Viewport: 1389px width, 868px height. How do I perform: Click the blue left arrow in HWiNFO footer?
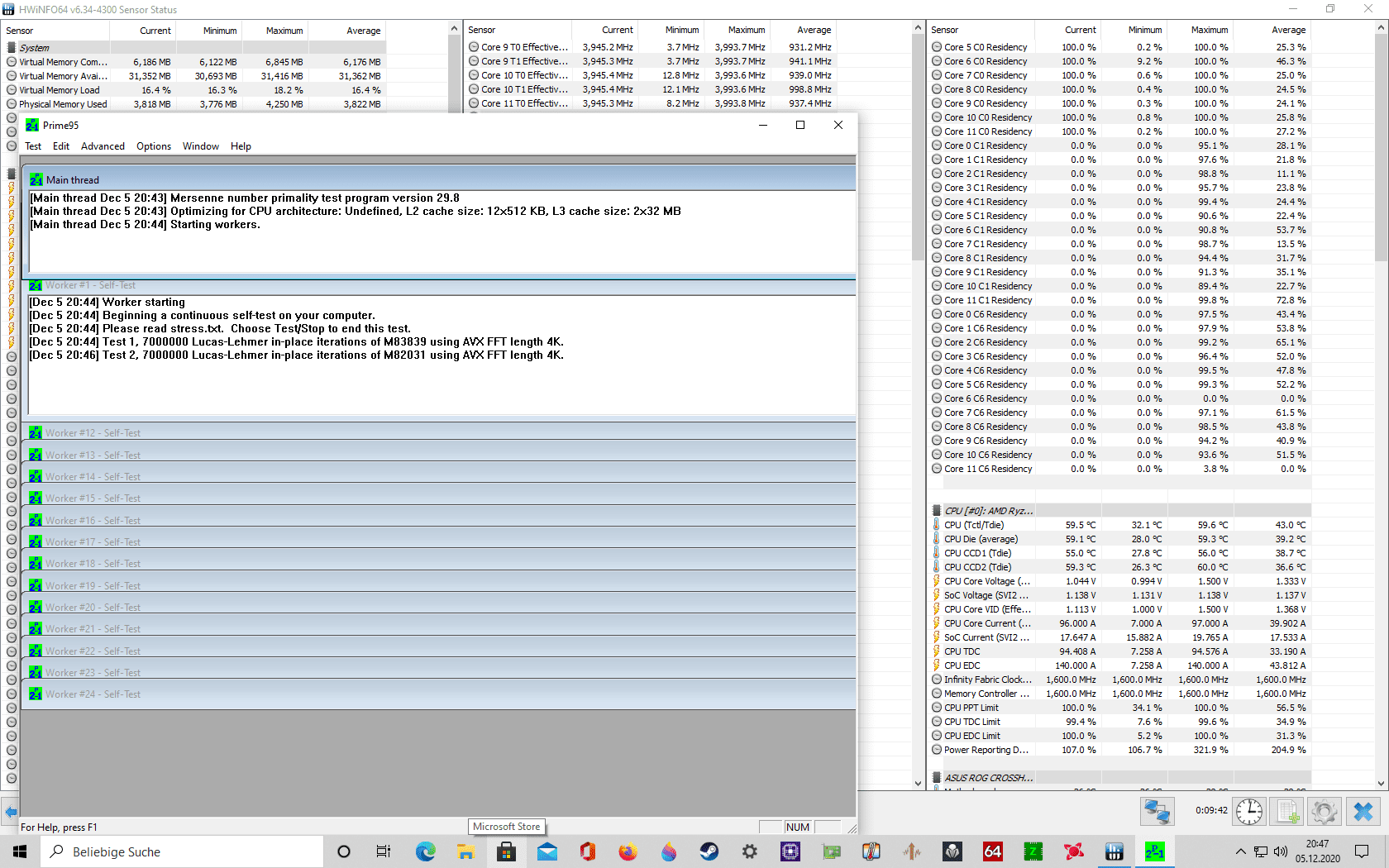(x=11, y=812)
